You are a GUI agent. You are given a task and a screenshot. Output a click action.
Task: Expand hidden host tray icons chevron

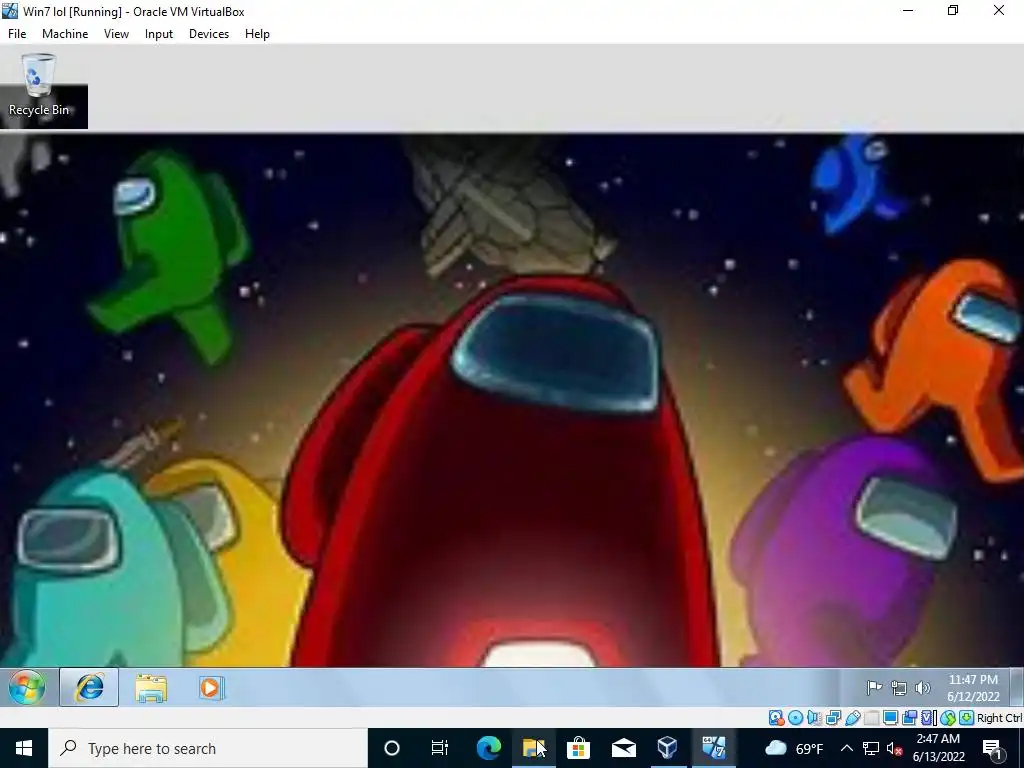coord(846,748)
